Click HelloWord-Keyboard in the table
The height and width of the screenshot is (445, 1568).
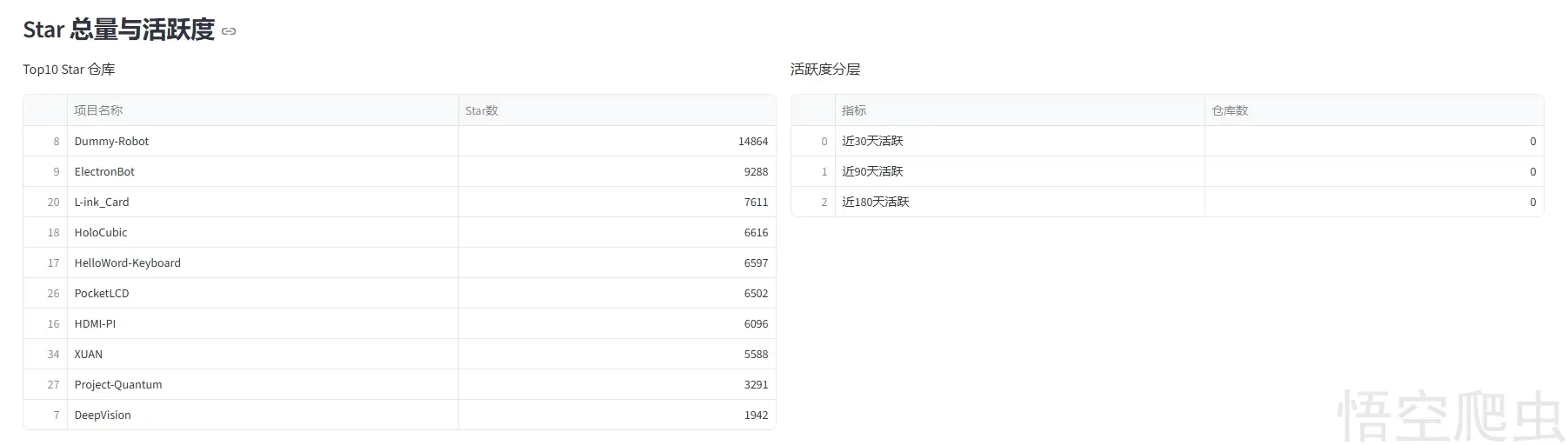(128, 262)
